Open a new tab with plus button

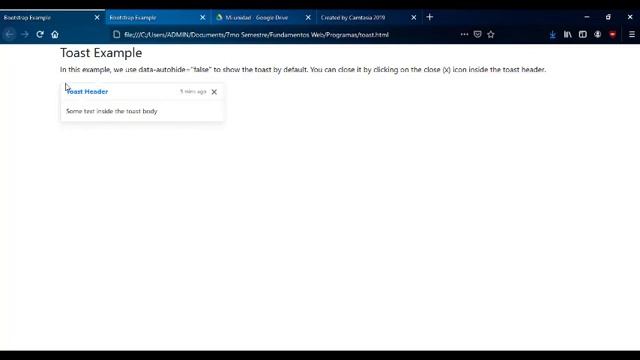point(429,17)
